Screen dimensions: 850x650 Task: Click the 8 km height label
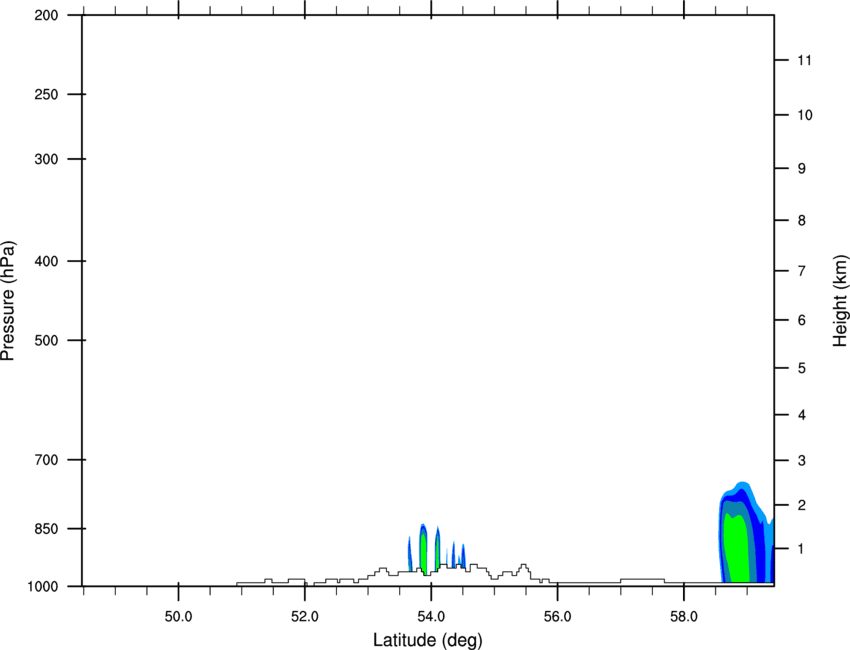(802, 220)
